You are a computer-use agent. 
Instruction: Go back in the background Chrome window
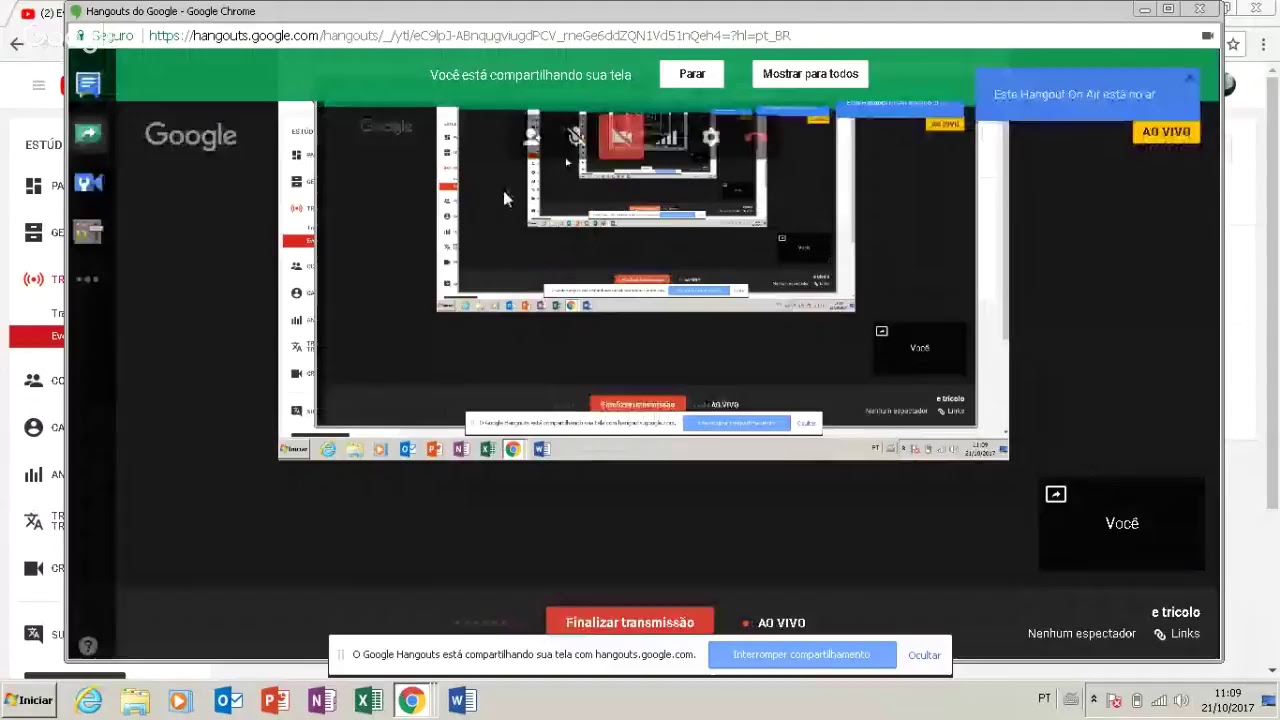17,44
